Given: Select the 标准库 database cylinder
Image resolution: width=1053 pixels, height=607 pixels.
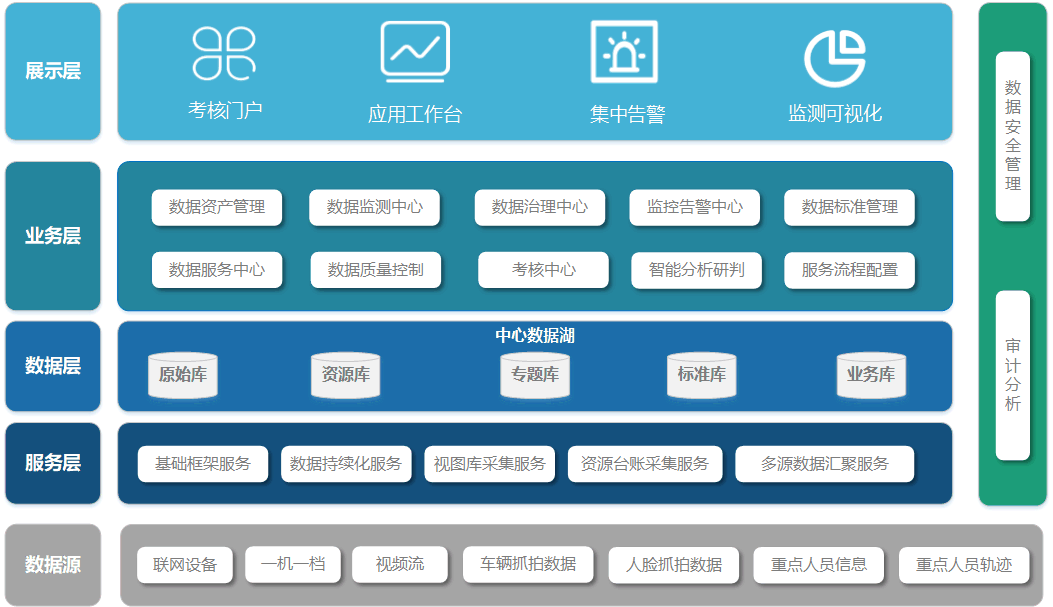Looking at the screenshot, I should pyautogui.click(x=701, y=375).
